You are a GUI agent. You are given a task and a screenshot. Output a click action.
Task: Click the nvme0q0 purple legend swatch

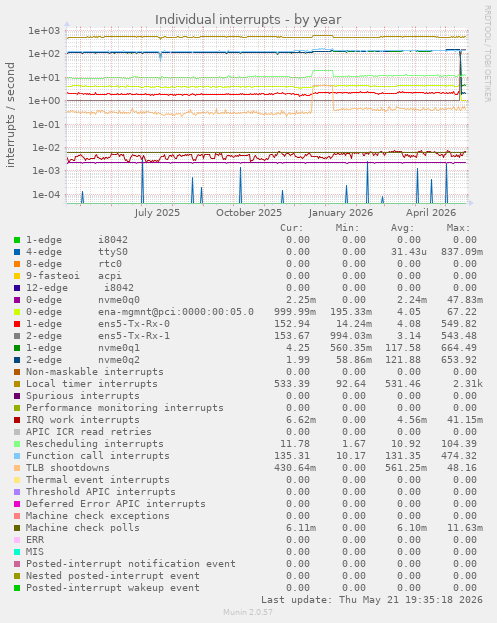(x=17, y=300)
